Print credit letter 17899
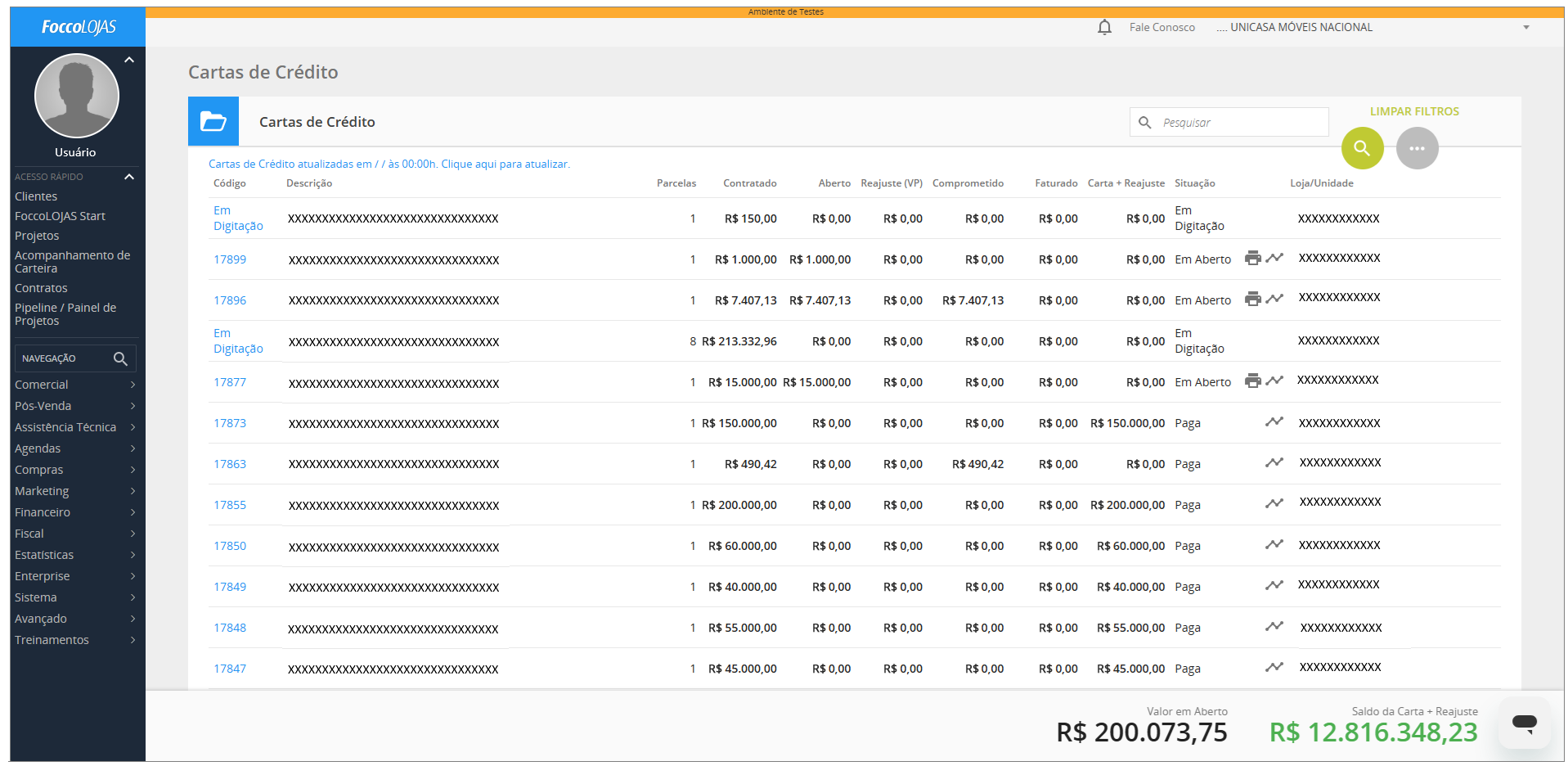Screen dimensions: 1568x766 1252,259
